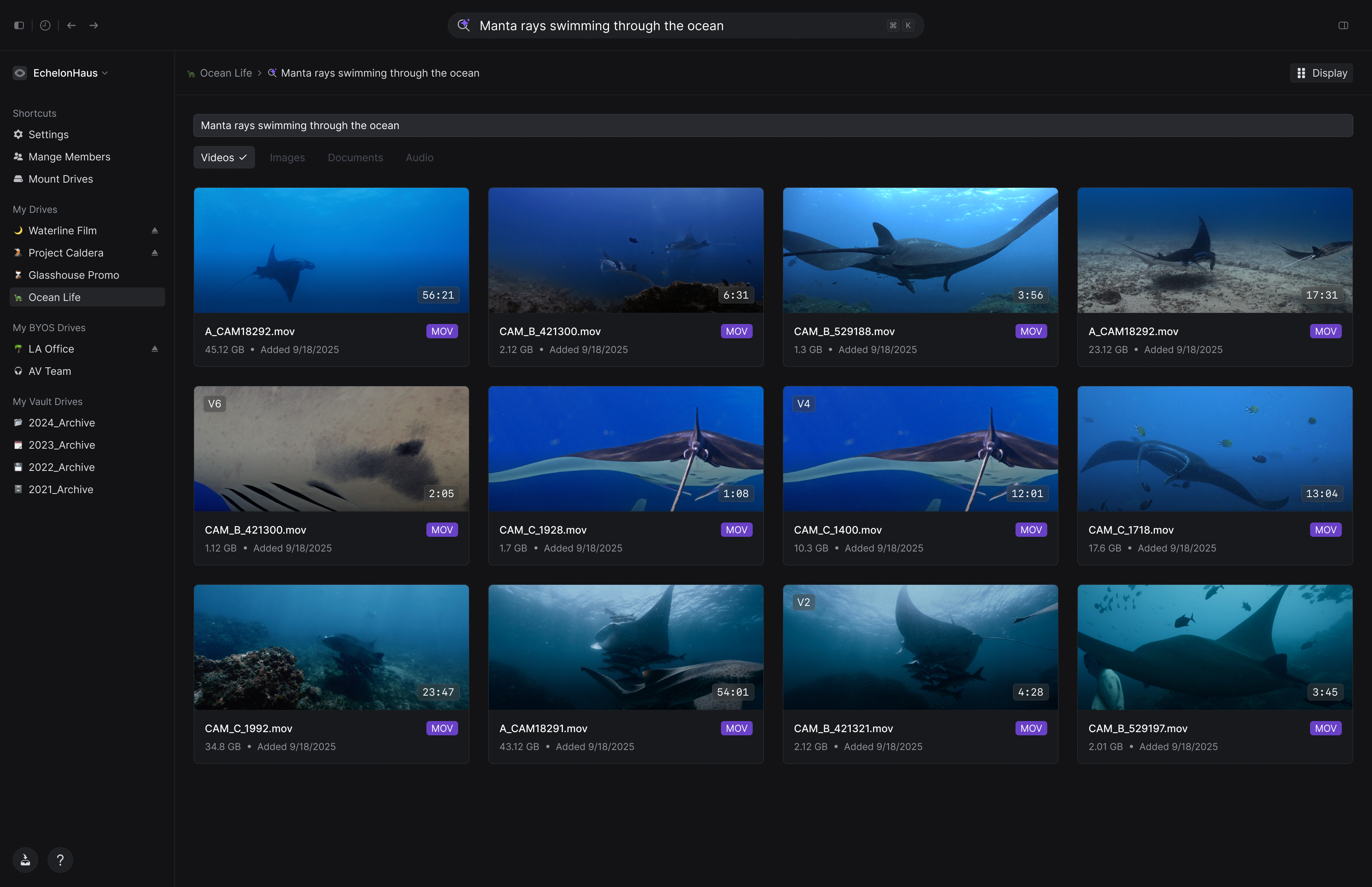Image resolution: width=1372 pixels, height=887 pixels.
Task: Open the CAM_C_1718.mov video thumbnail
Action: coord(1214,449)
